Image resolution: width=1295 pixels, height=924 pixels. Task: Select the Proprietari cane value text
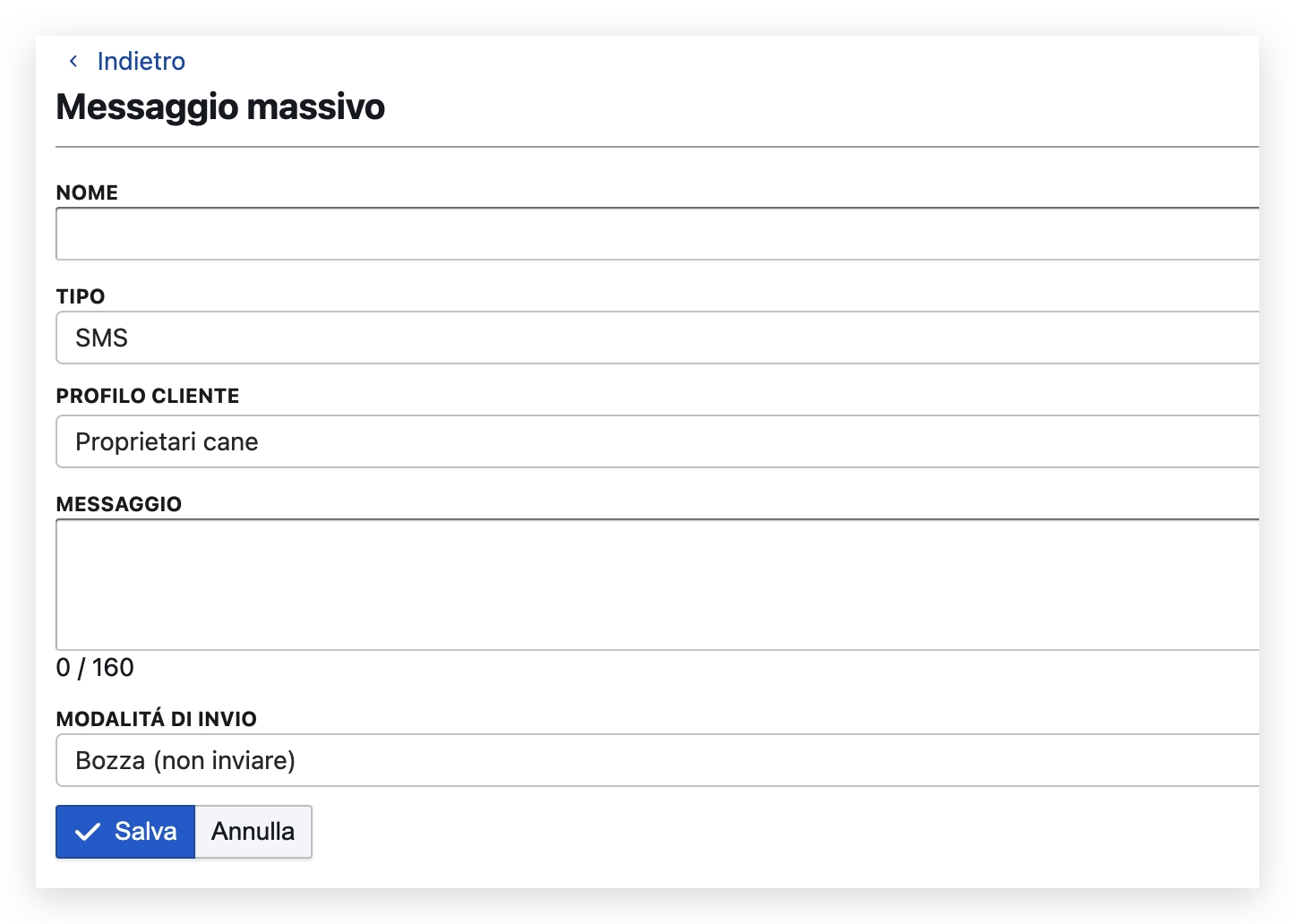coord(167,441)
